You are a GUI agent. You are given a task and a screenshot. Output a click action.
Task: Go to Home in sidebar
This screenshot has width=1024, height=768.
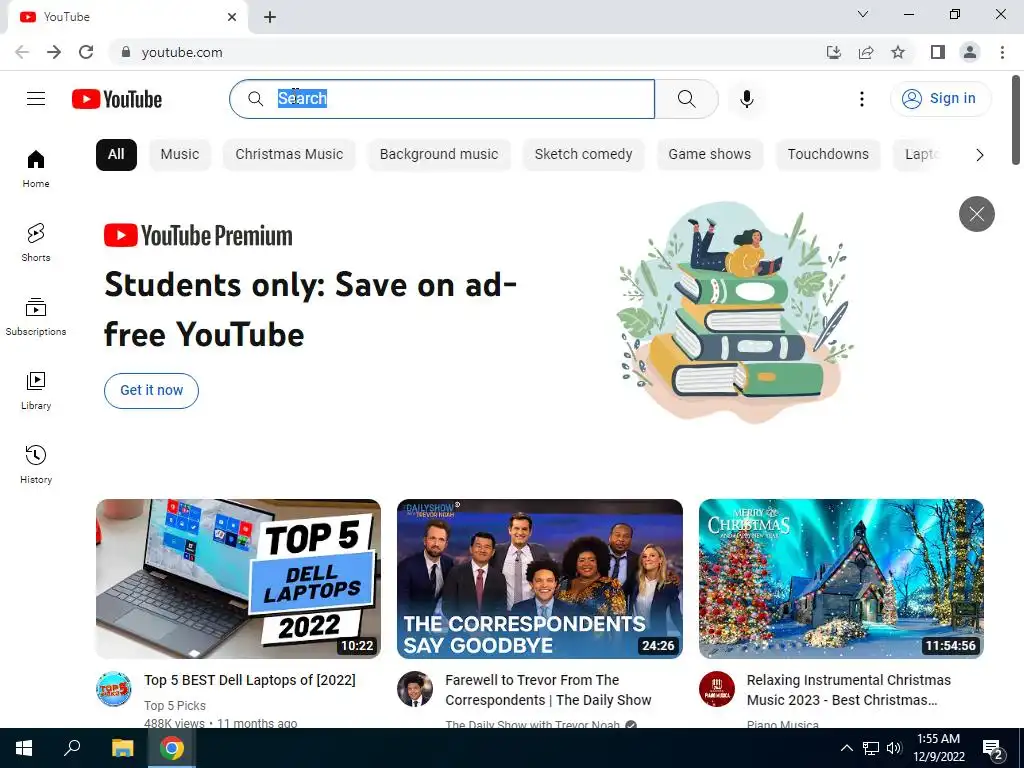point(36,168)
